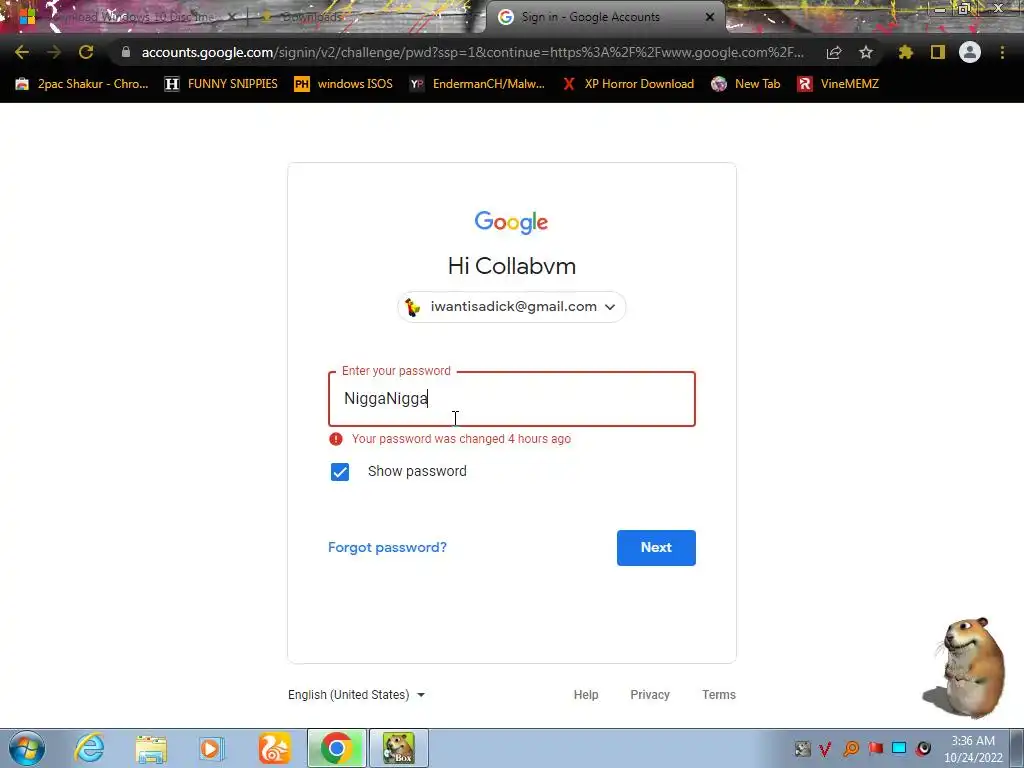Click the Google logo
This screenshot has width=1024, height=768.
(x=511, y=222)
